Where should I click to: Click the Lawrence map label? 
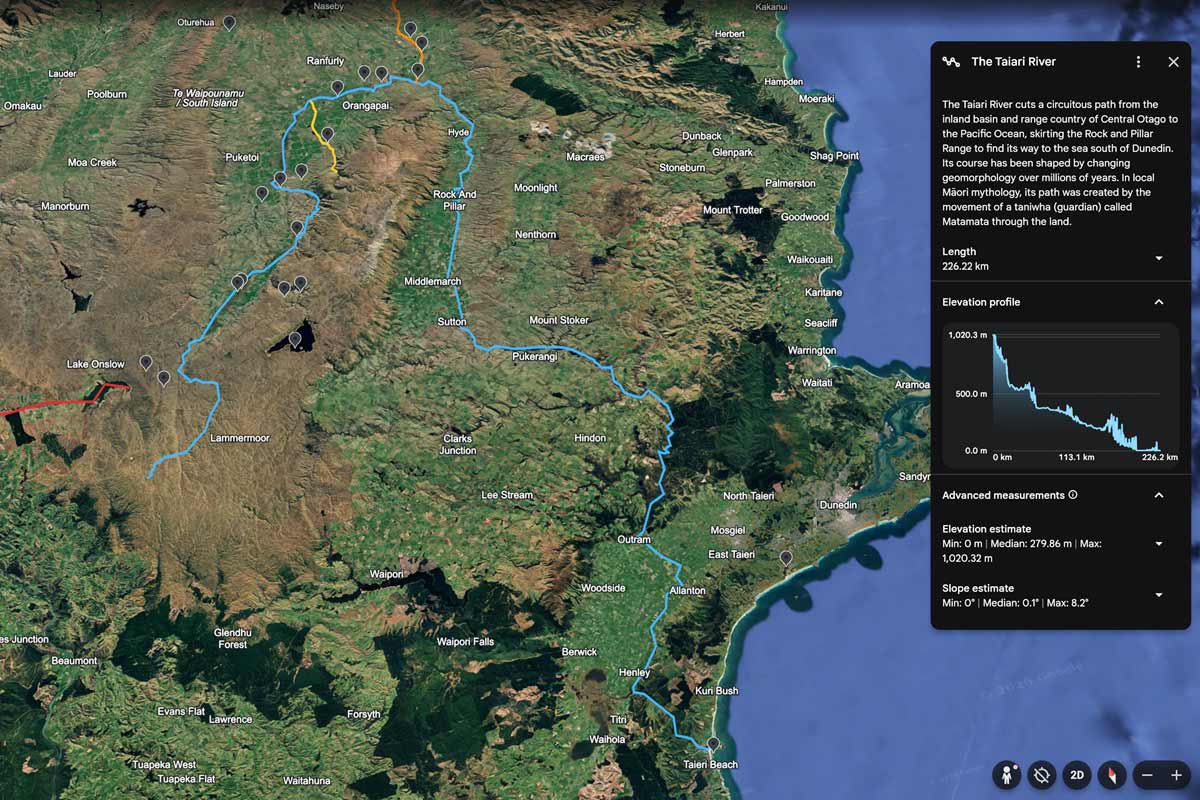coord(231,719)
